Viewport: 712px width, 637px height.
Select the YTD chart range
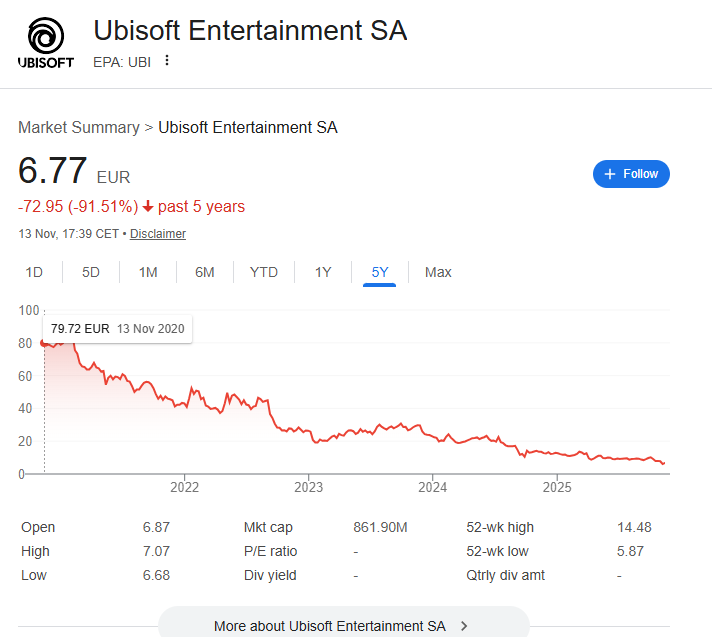click(x=264, y=272)
